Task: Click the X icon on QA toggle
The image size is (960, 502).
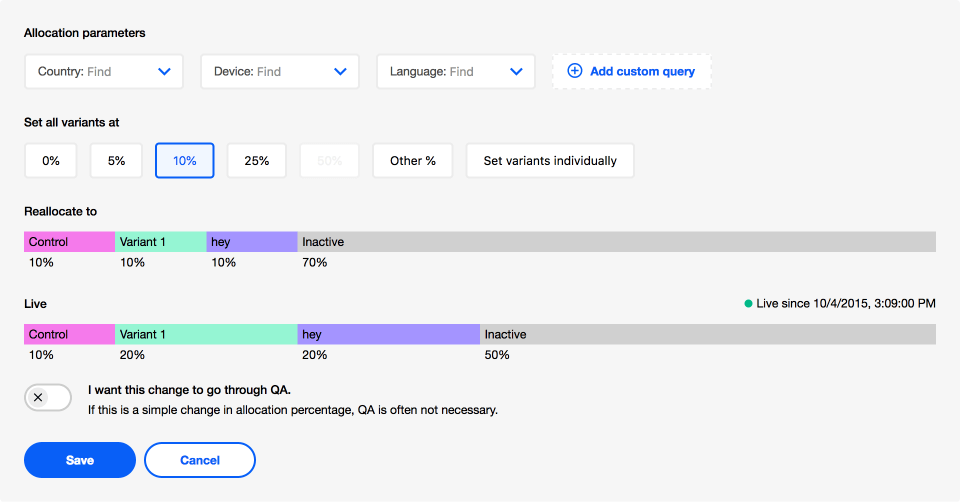Action: pos(38,397)
